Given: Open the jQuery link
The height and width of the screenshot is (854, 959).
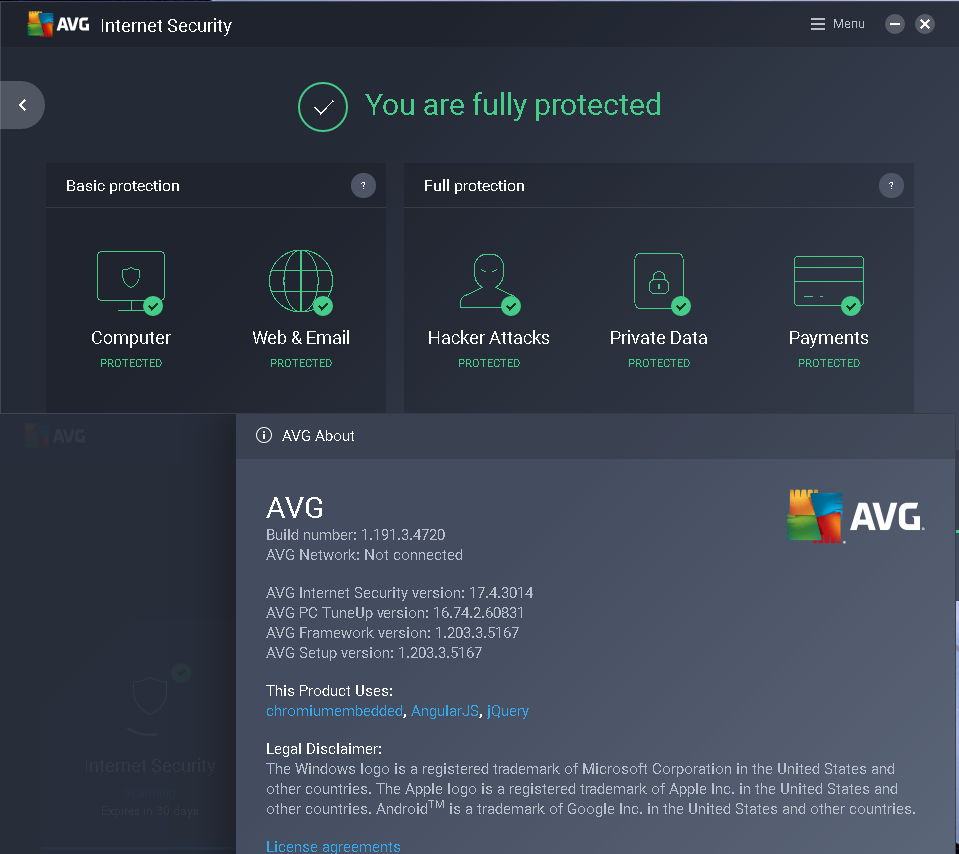Looking at the screenshot, I should (x=507, y=710).
